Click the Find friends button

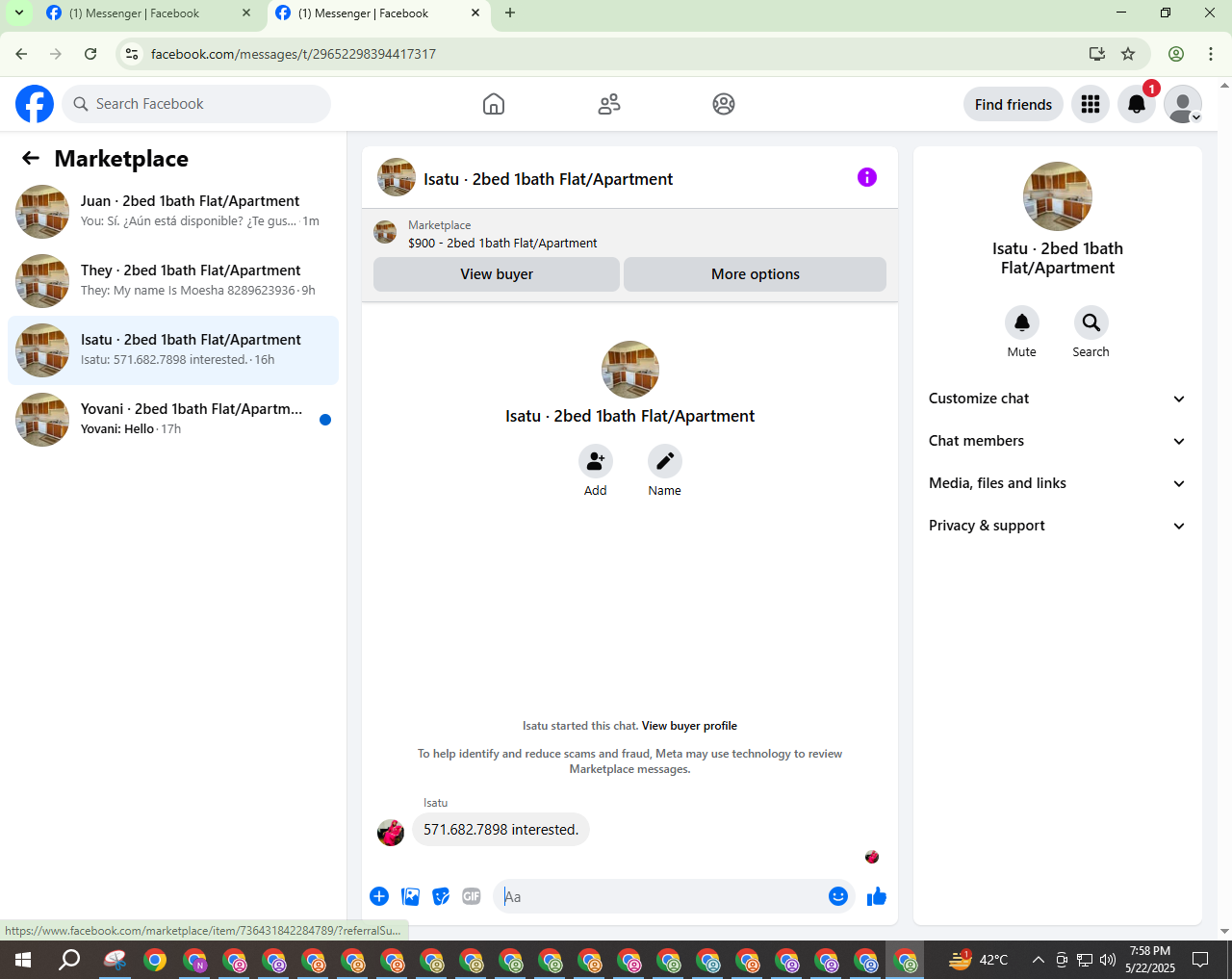(x=1014, y=104)
